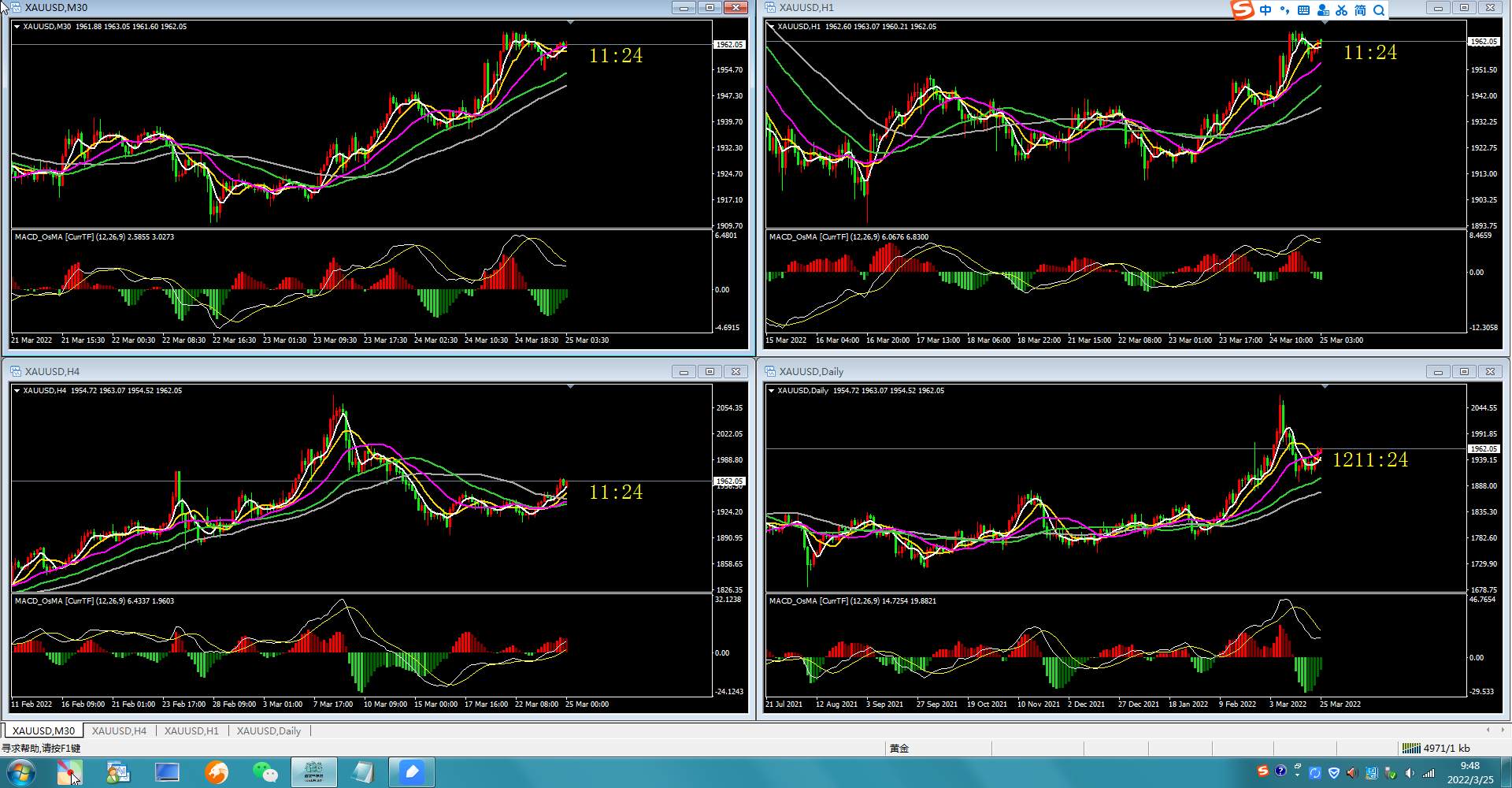Open the colorful map app on taskbar
This screenshot has width=1512, height=788.
pos(69,773)
